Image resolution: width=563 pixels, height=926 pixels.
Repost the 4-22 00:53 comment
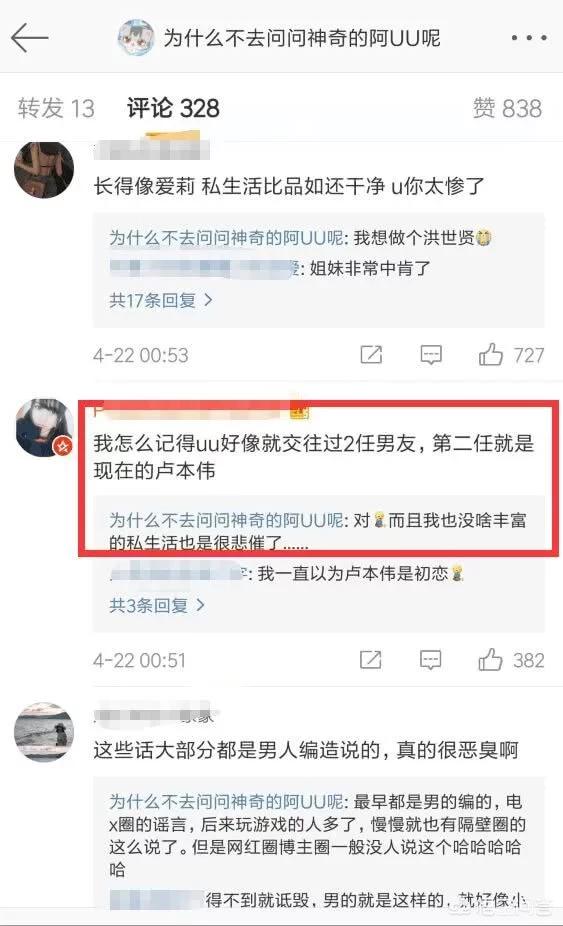click(372, 355)
